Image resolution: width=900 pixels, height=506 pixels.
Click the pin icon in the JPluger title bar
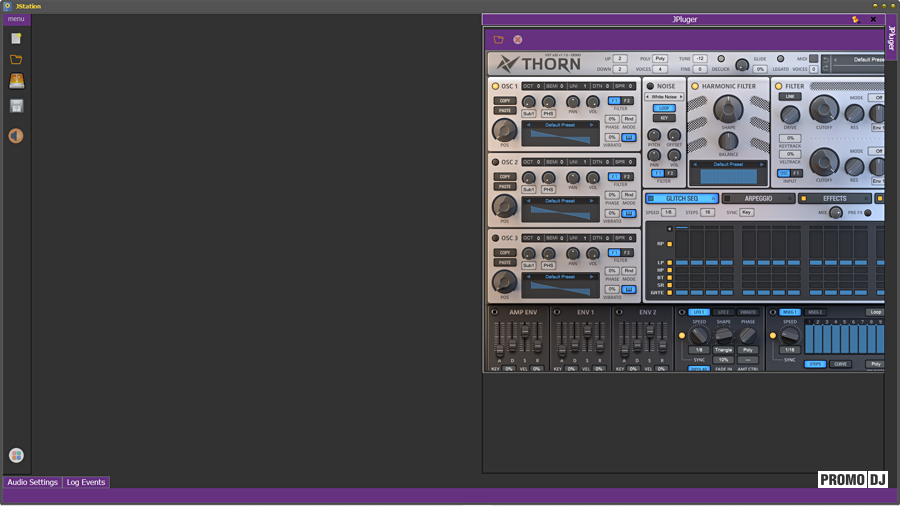point(855,19)
